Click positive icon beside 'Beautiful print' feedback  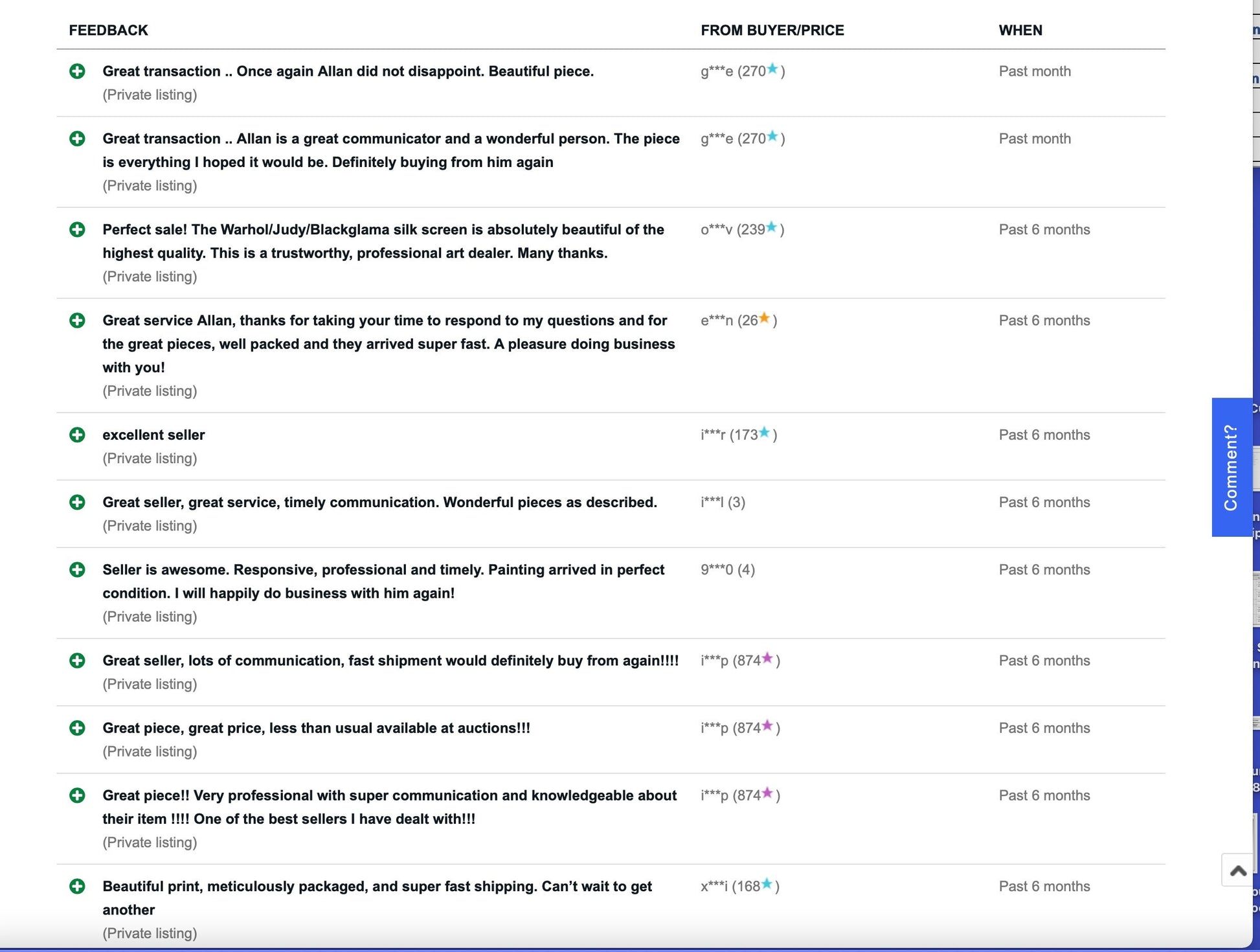(77, 886)
